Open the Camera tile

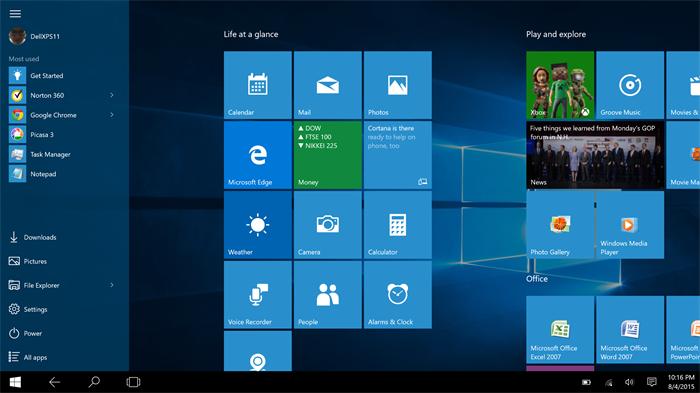tap(328, 225)
